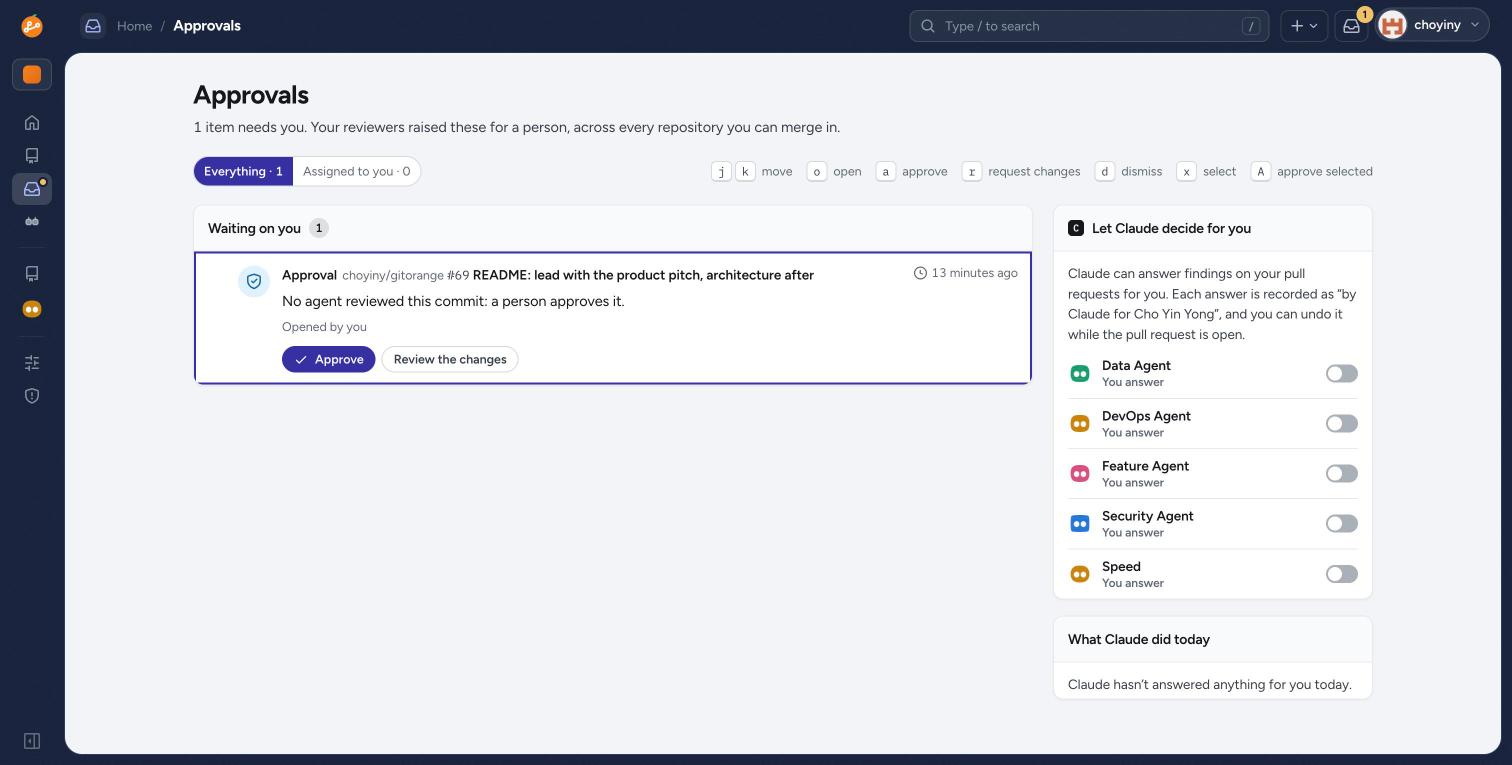The height and width of the screenshot is (765, 1512).
Task: Open the sliders settings icon in sidebar
Action: click(32, 363)
